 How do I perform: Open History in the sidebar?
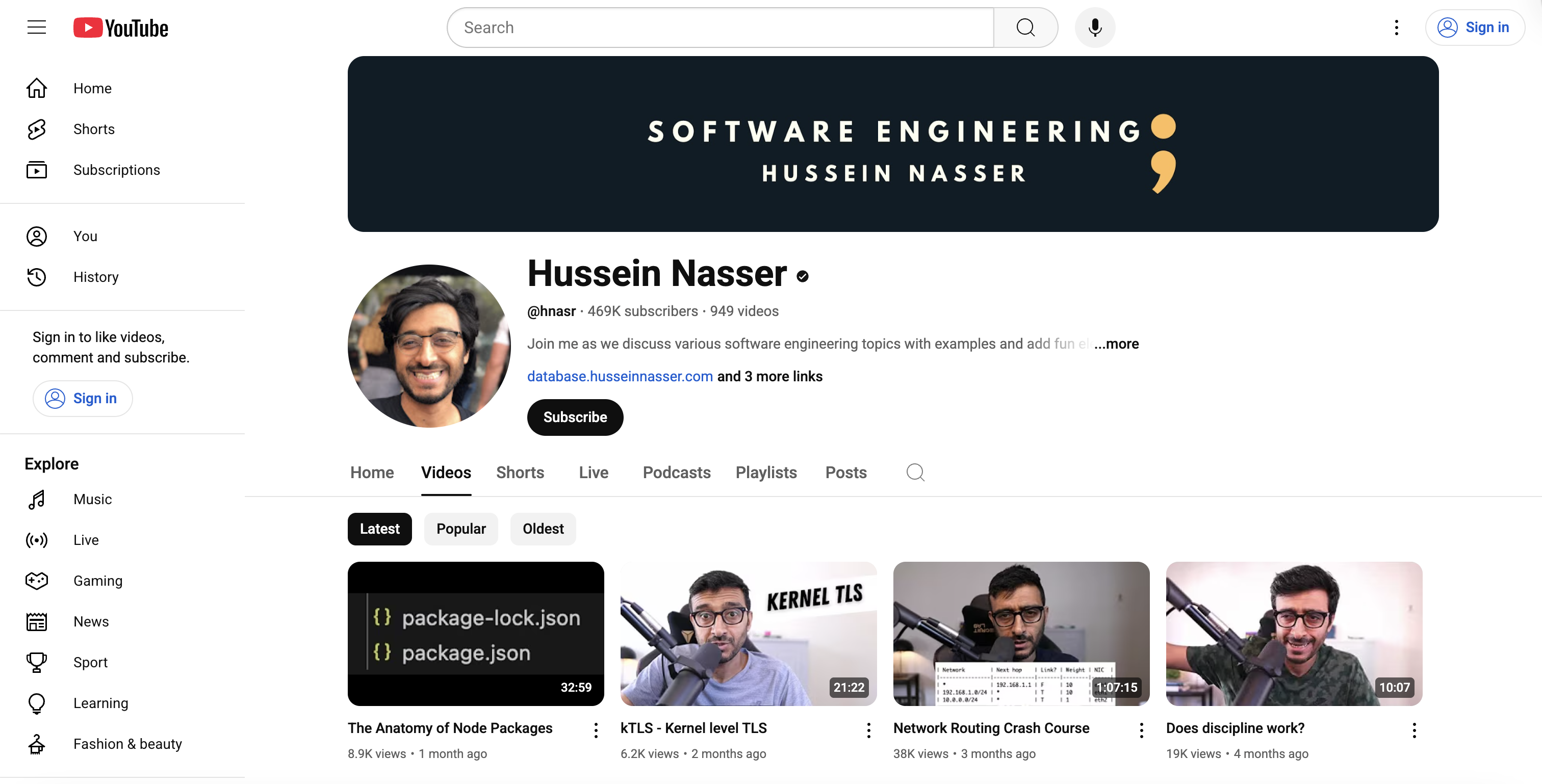click(96, 277)
